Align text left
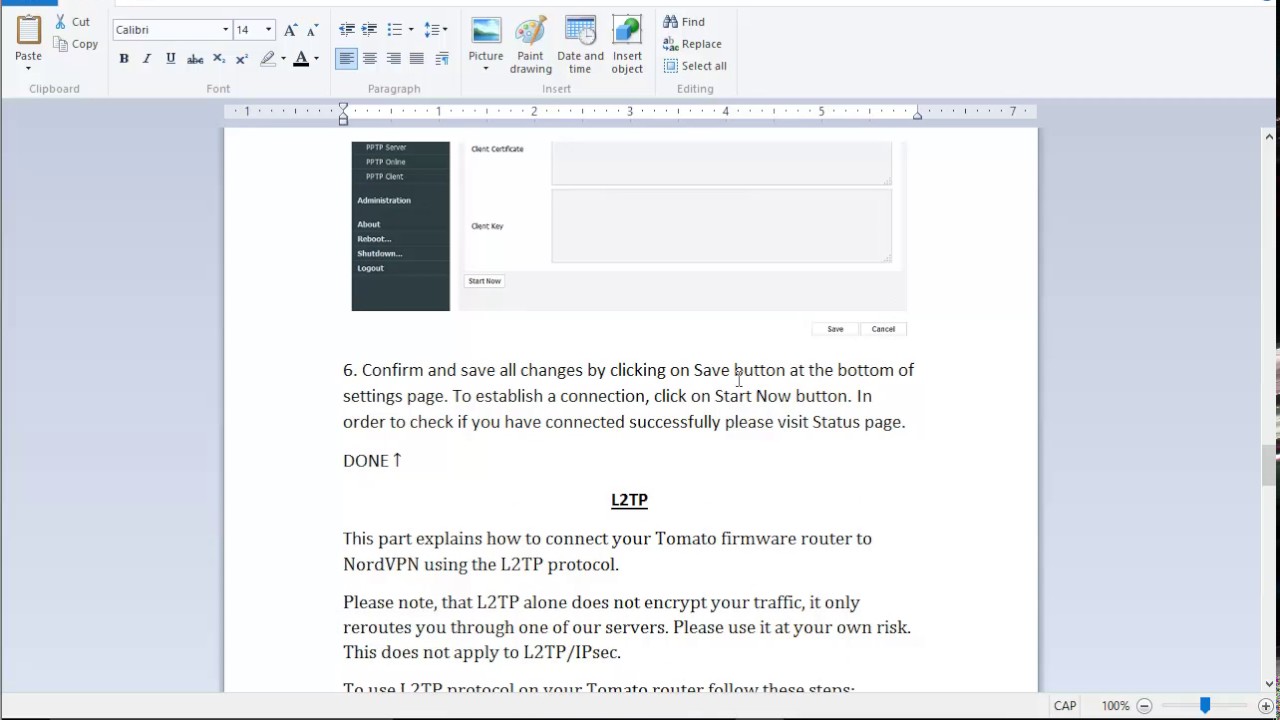This screenshot has width=1280, height=720. pyautogui.click(x=346, y=59)
